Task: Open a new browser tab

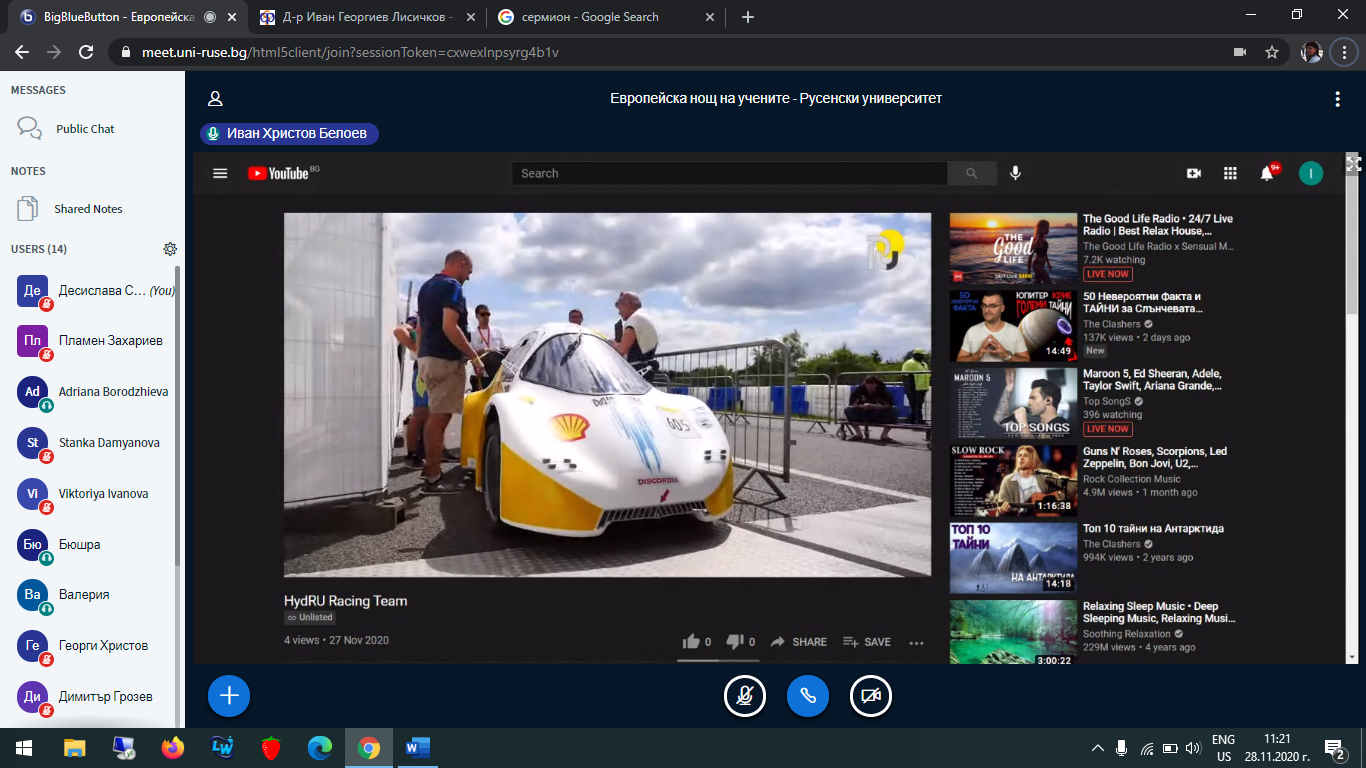Action: tap(748, 17)
